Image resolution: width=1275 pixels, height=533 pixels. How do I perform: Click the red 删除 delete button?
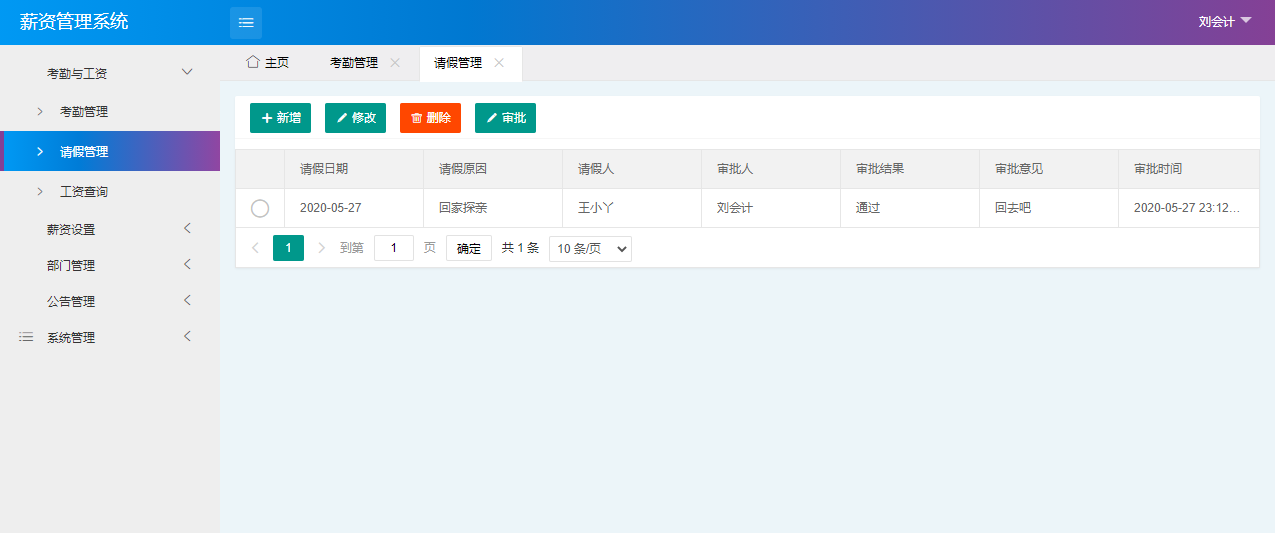pos(430,118)
